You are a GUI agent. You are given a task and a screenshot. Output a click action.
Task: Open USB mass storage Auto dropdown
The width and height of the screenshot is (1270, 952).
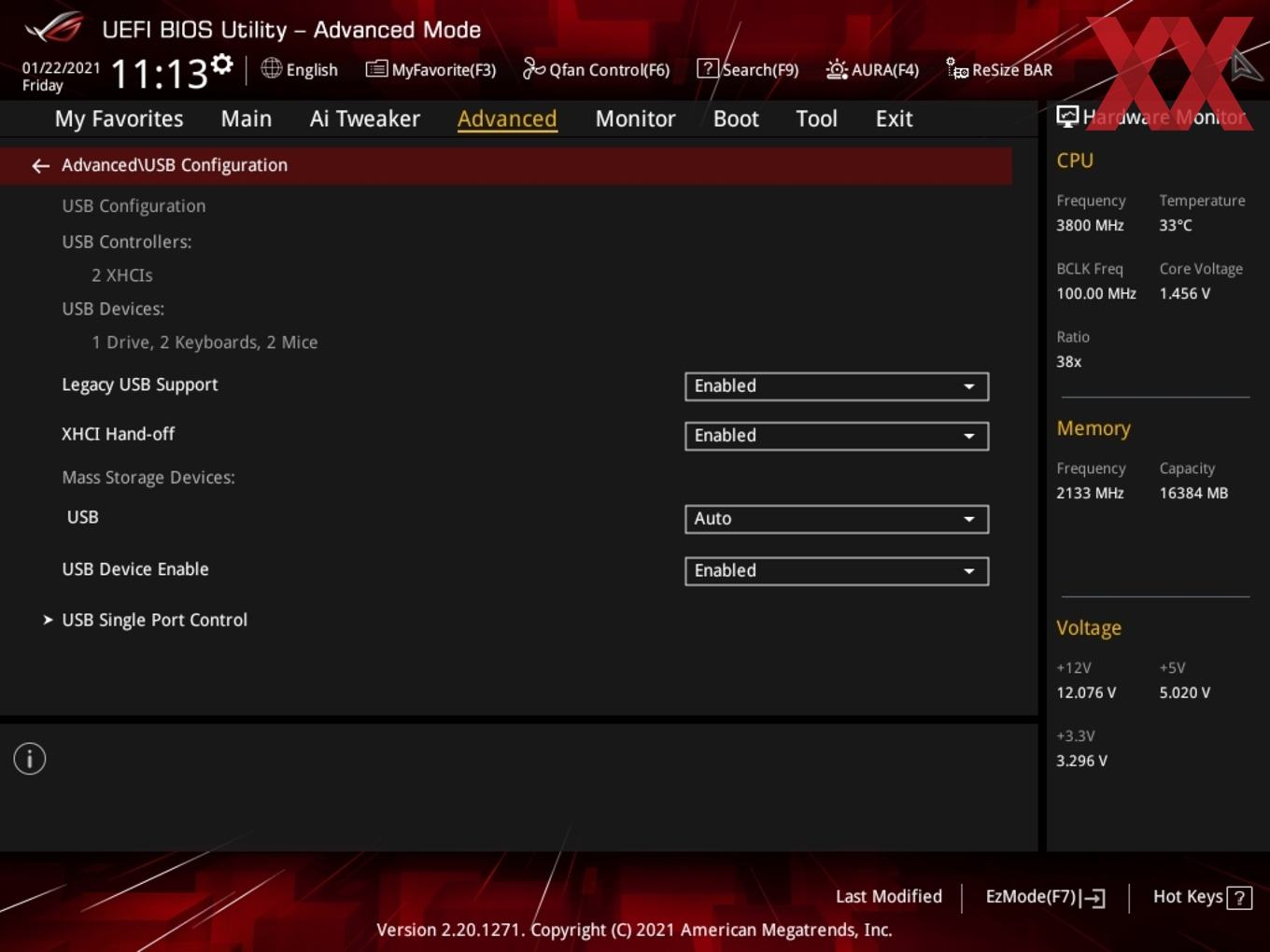coord(837,519)
